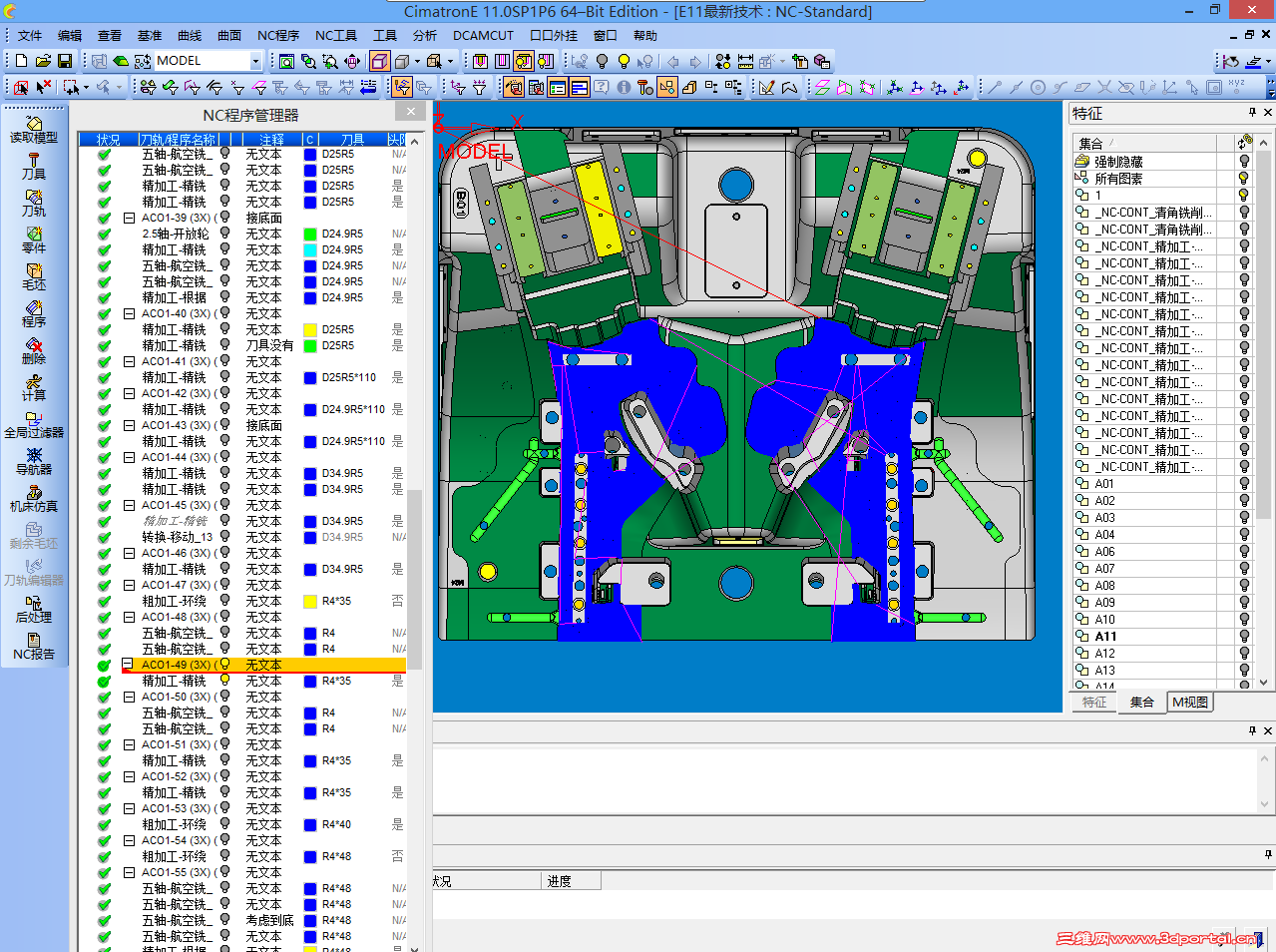Viewport: 1276px width, 952px height.
Task: Toggle visibility bulb for 强制隐藏 set
Action: click(1244, 162)
